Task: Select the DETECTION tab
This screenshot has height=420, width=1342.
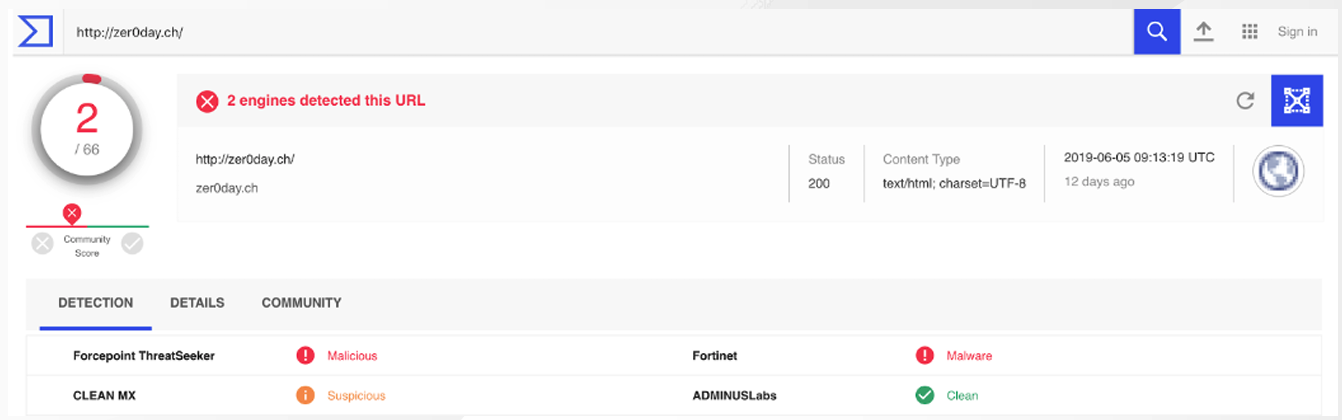Action: pos(96,303)
